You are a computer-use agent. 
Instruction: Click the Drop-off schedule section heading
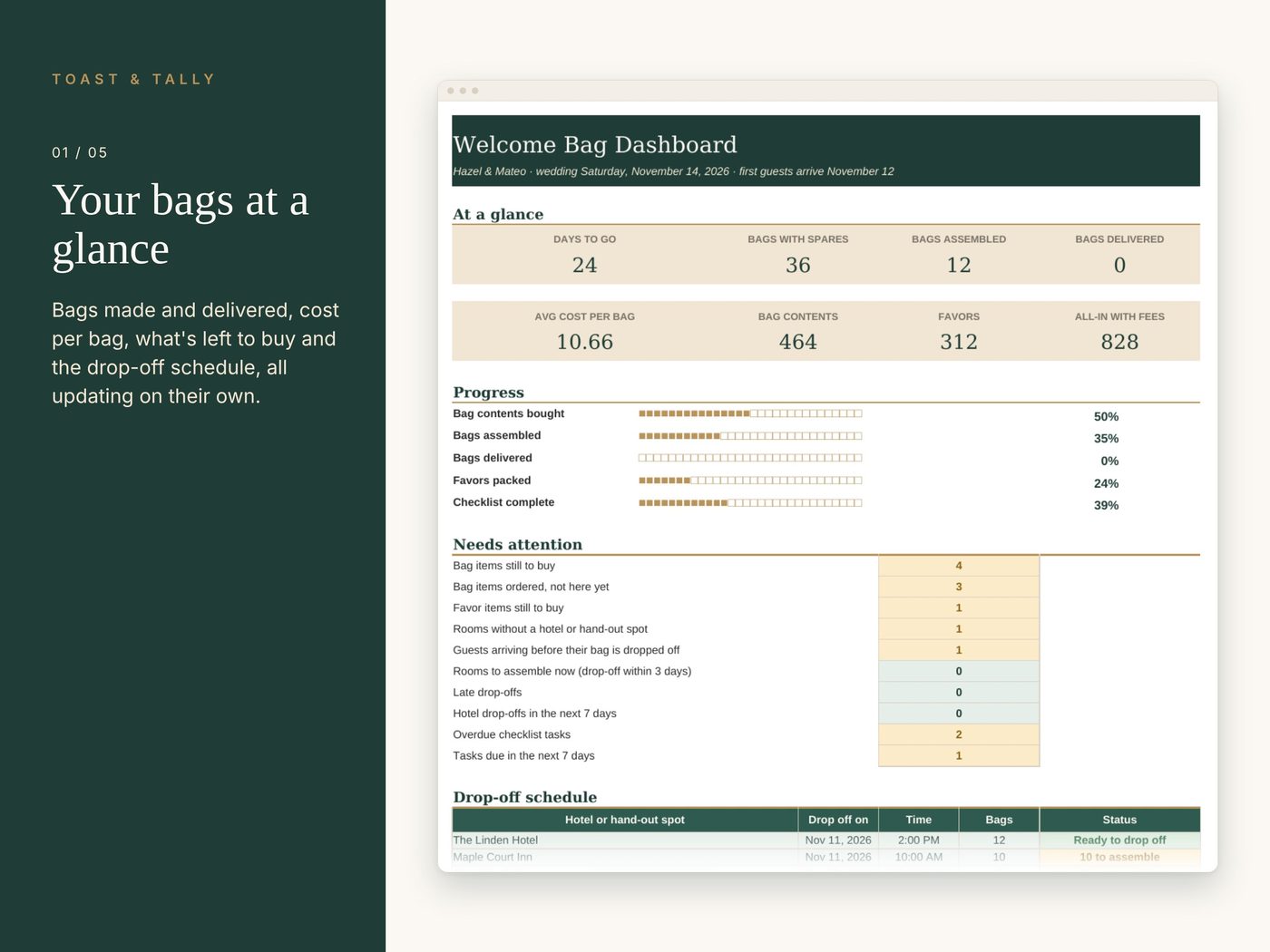pyautogui.click(x=525, y=798)
